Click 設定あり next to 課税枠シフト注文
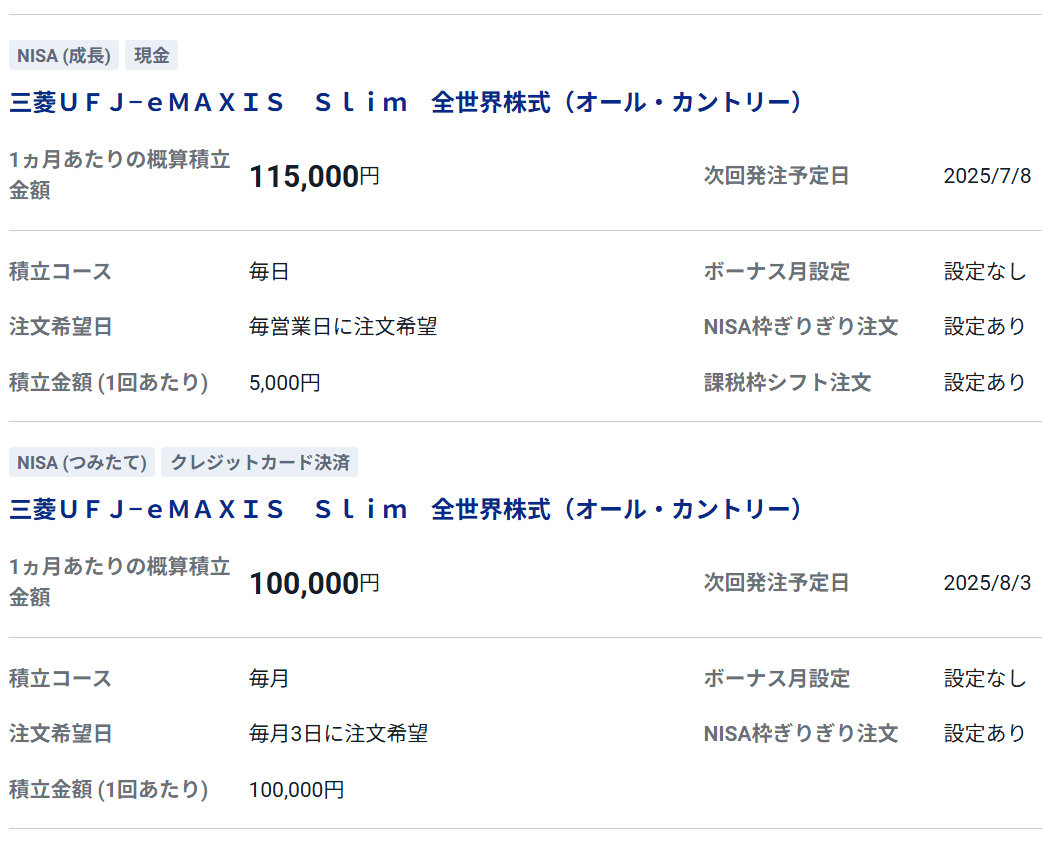 [986, 383]
